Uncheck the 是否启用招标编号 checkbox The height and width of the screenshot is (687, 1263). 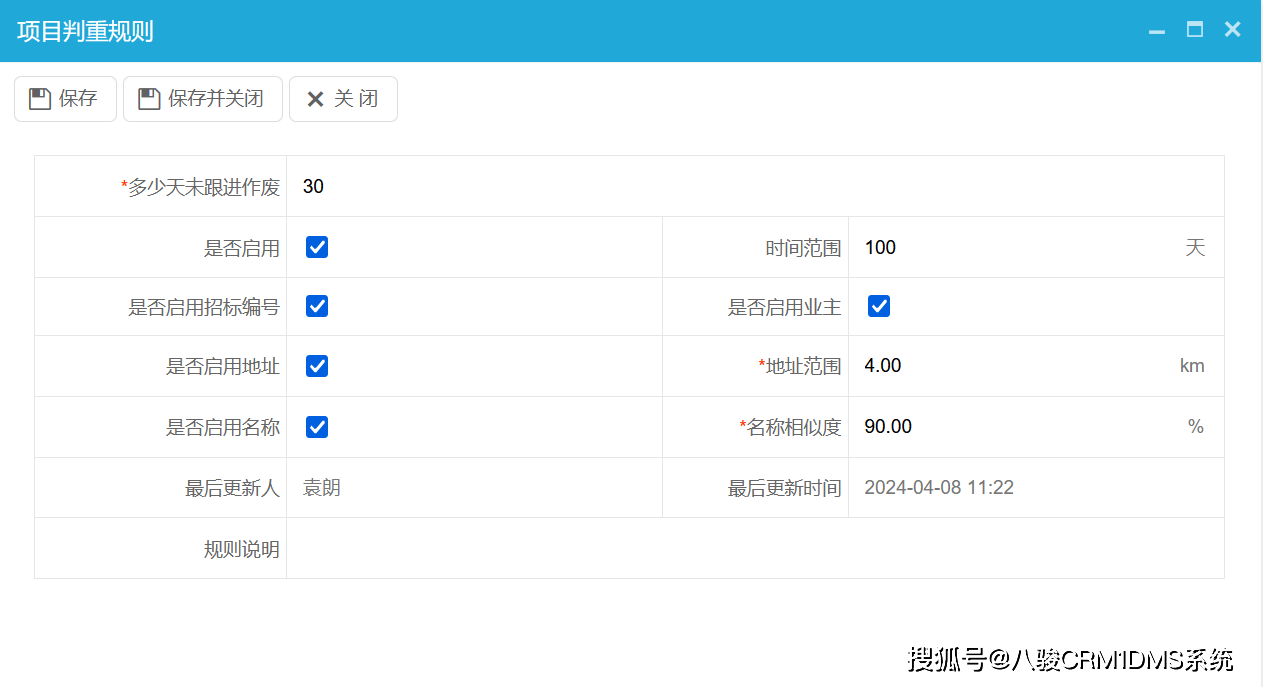click(317, 307)
